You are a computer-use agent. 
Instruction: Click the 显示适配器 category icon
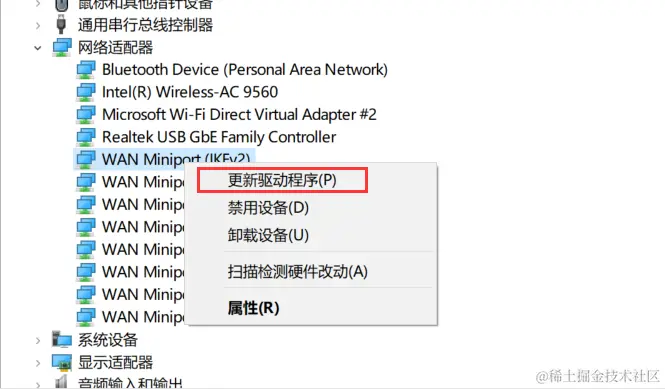(x=62, y=362)
